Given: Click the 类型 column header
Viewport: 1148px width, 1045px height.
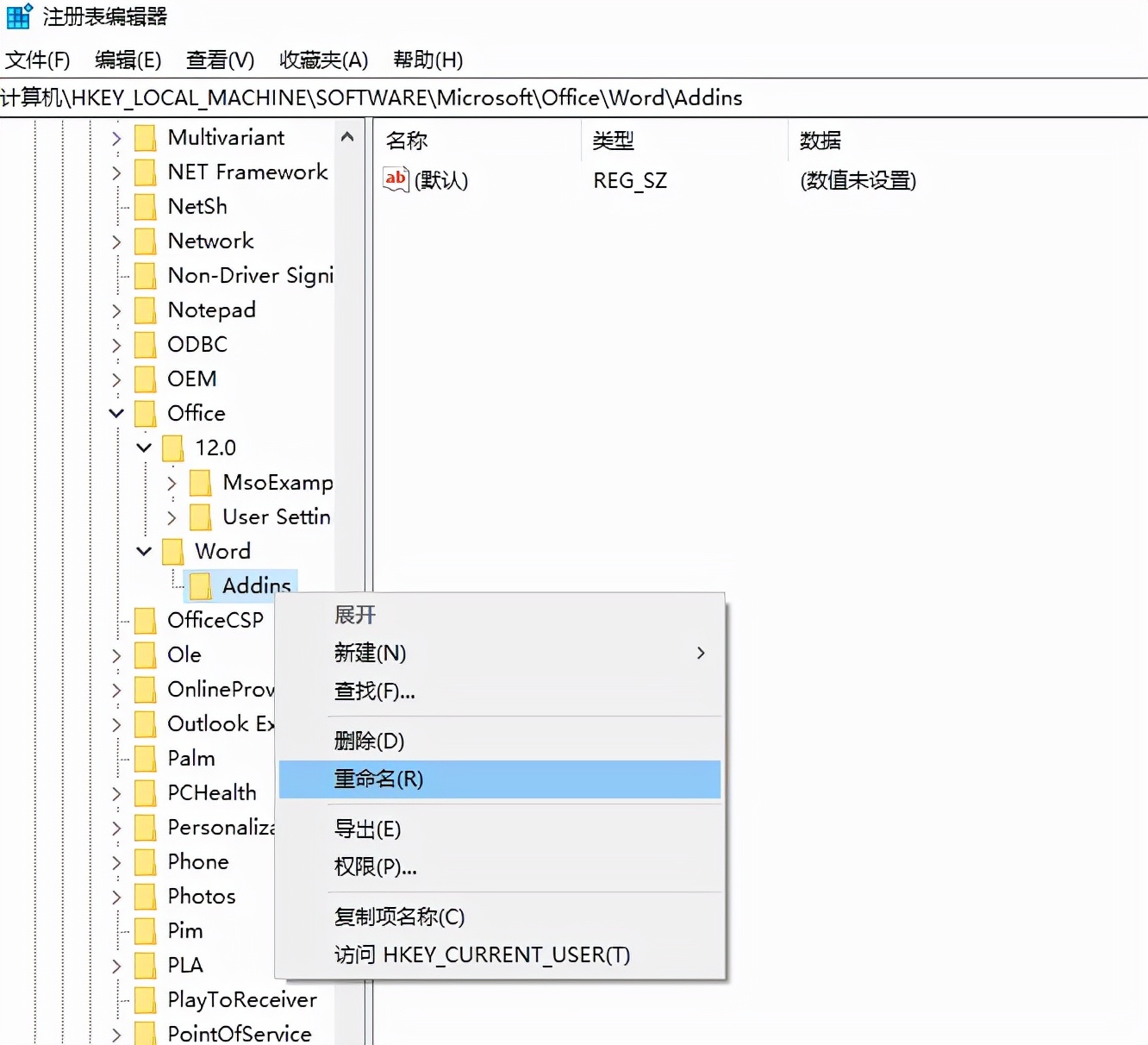Looking at the screenshot, I should (x=614, y=141).
